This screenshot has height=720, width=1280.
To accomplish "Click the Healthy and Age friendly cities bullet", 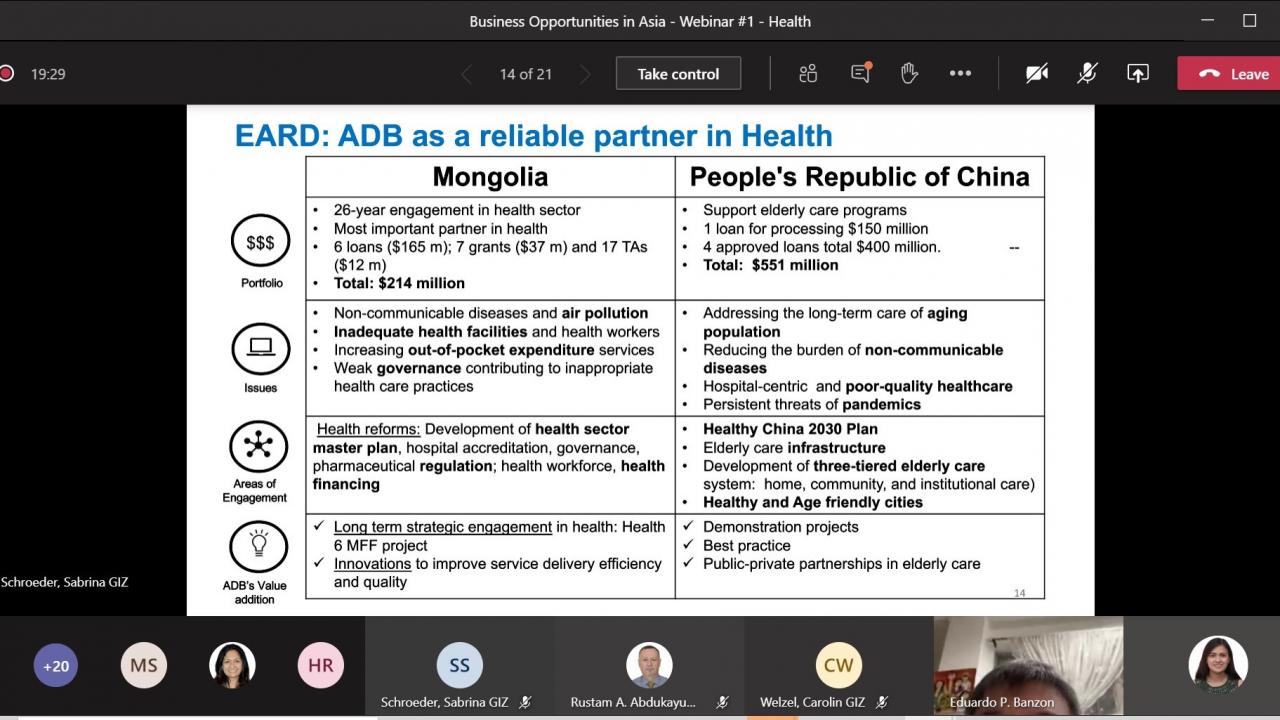I will tap(812, 502).
